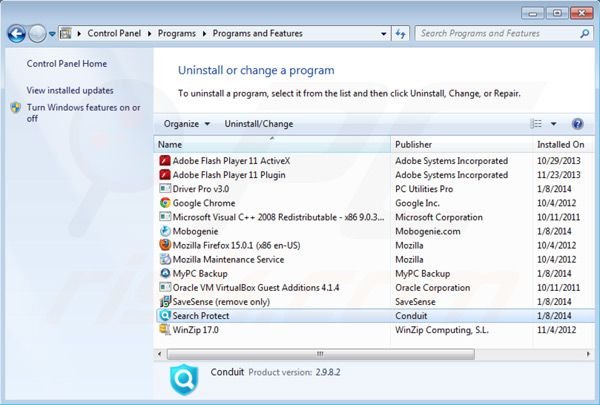Click Programs breadcrumb

(x=176, y=34)
